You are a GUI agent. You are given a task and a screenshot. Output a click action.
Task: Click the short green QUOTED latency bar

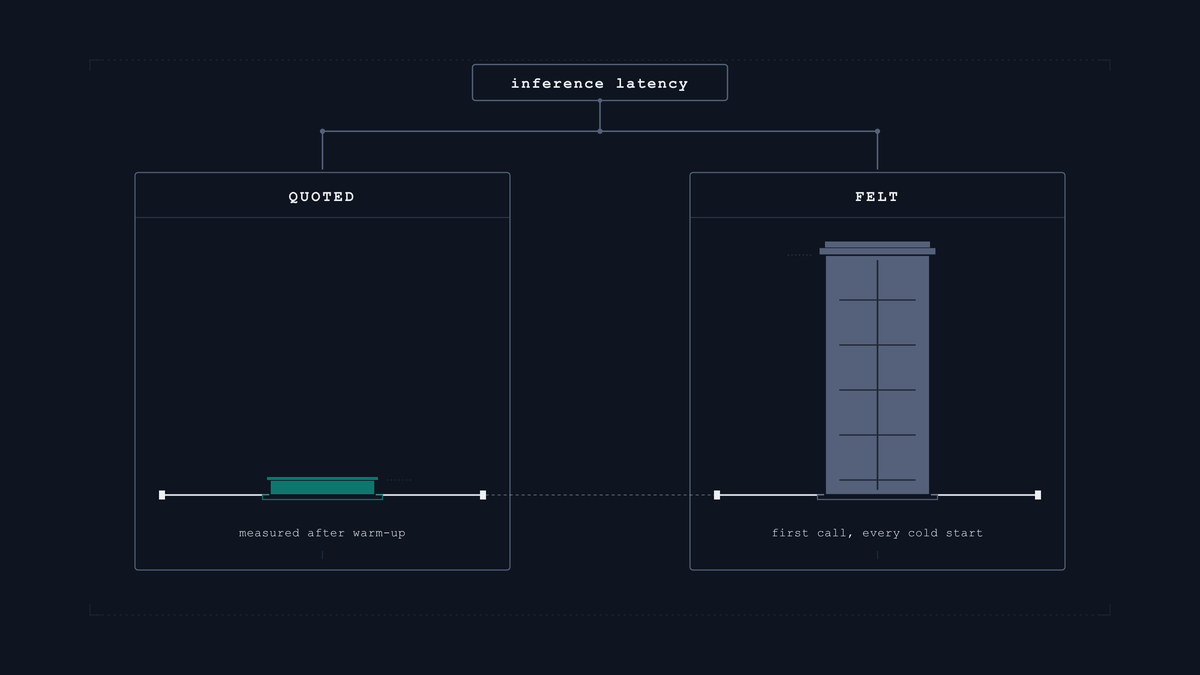point(322,487)
